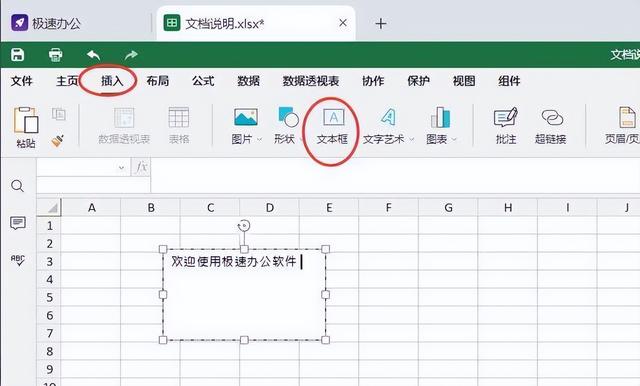Click the 数据透视表 ribbon button
640x386 pixels.
tap(124, 126)
